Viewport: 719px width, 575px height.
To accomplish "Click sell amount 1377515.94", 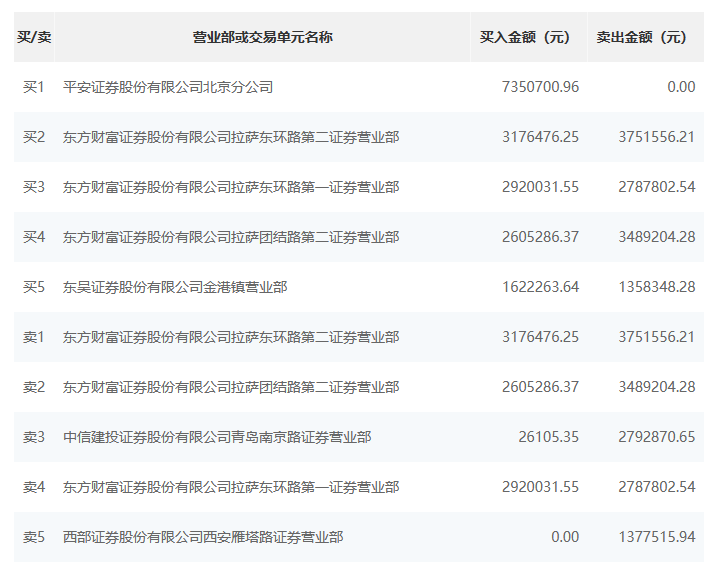I will [x=657, y=537].
